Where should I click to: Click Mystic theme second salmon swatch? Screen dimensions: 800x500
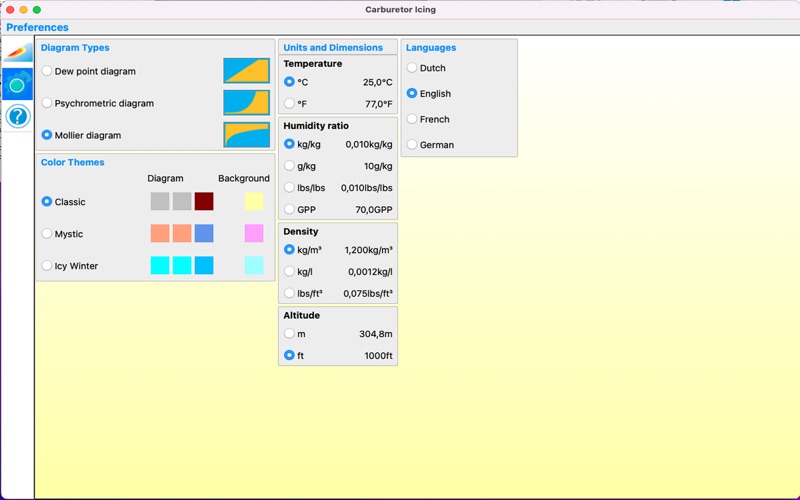click(x=182, y=233)
